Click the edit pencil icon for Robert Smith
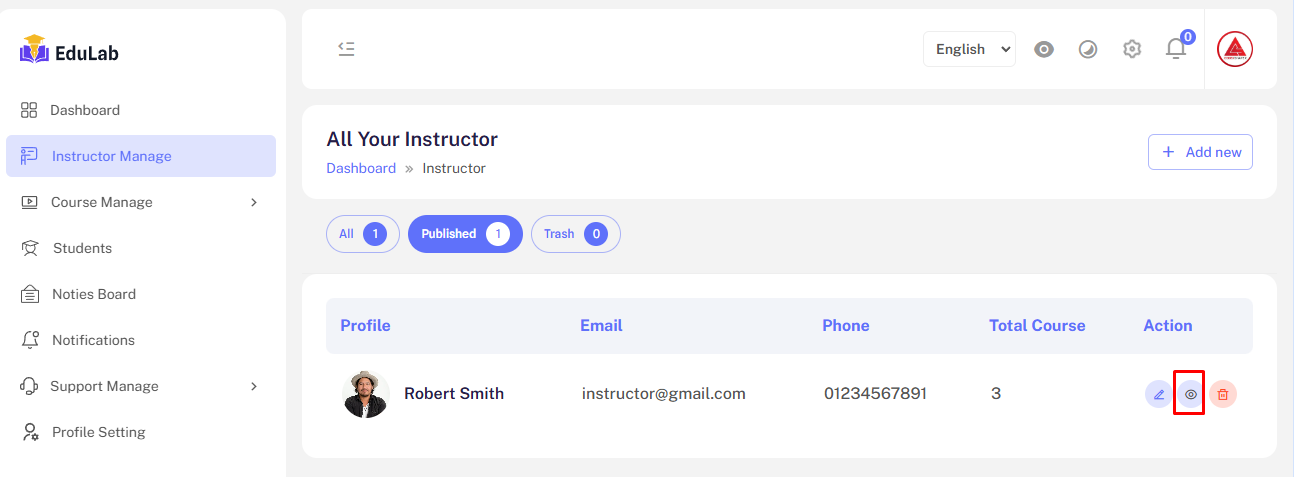 (x=1159, y=394)
